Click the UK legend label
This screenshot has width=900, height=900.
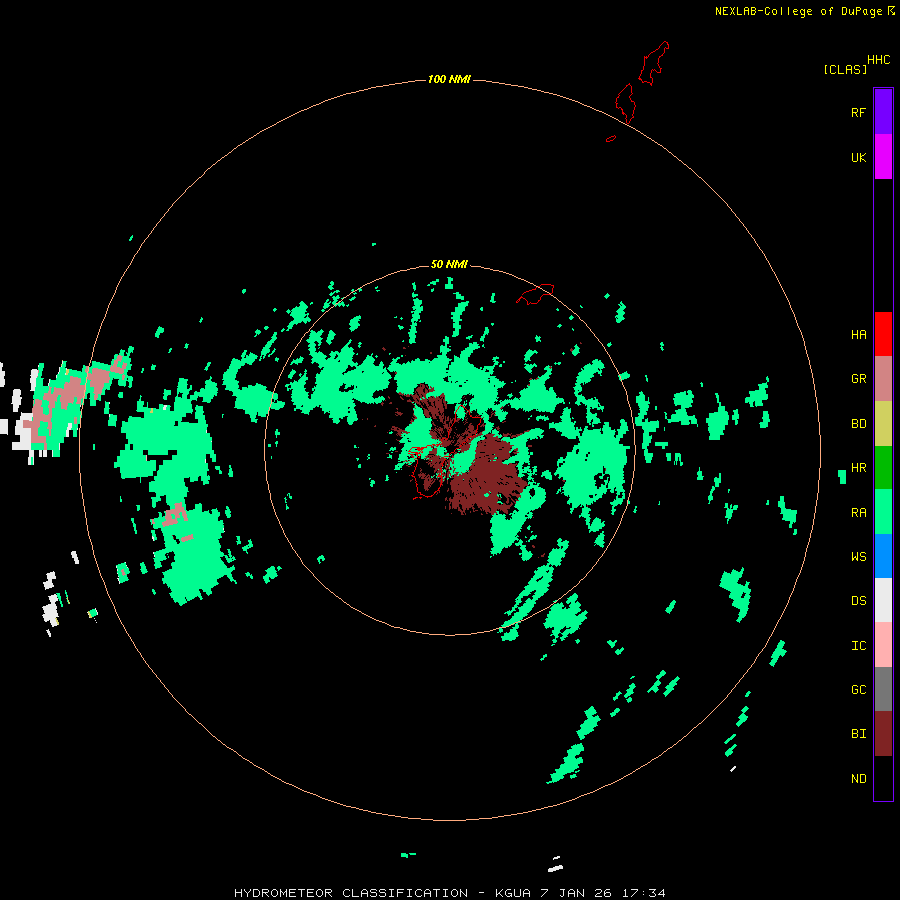(x=858, y=157)
